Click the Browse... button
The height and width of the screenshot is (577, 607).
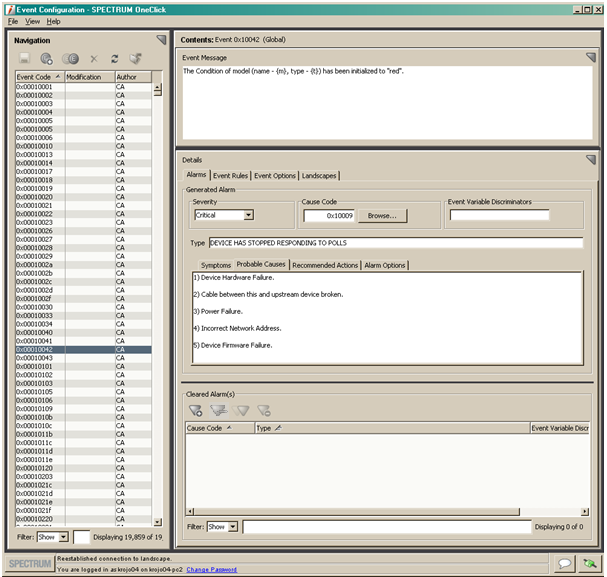tap(382, 216)
